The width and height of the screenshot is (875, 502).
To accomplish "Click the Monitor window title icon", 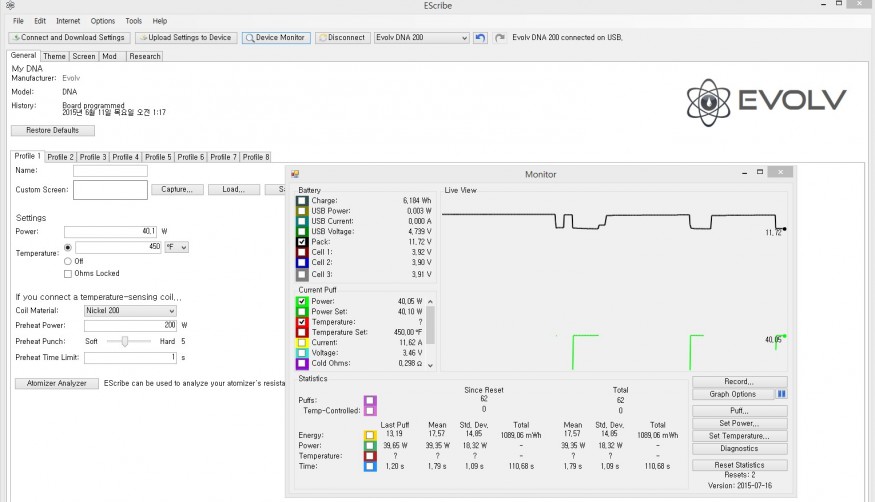I will click(295, 174).
